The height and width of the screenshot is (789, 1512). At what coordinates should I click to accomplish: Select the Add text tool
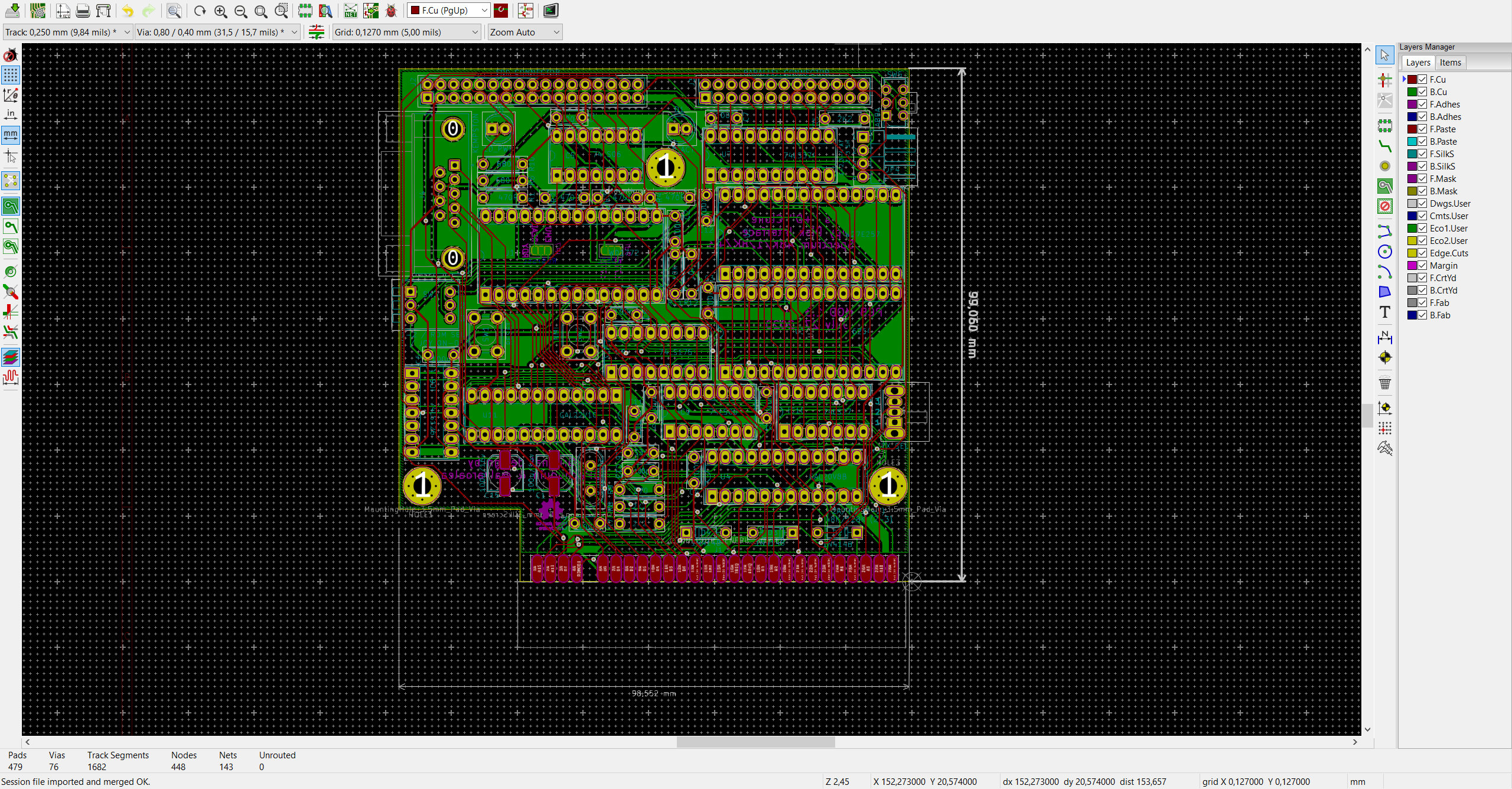(1384, 312)
